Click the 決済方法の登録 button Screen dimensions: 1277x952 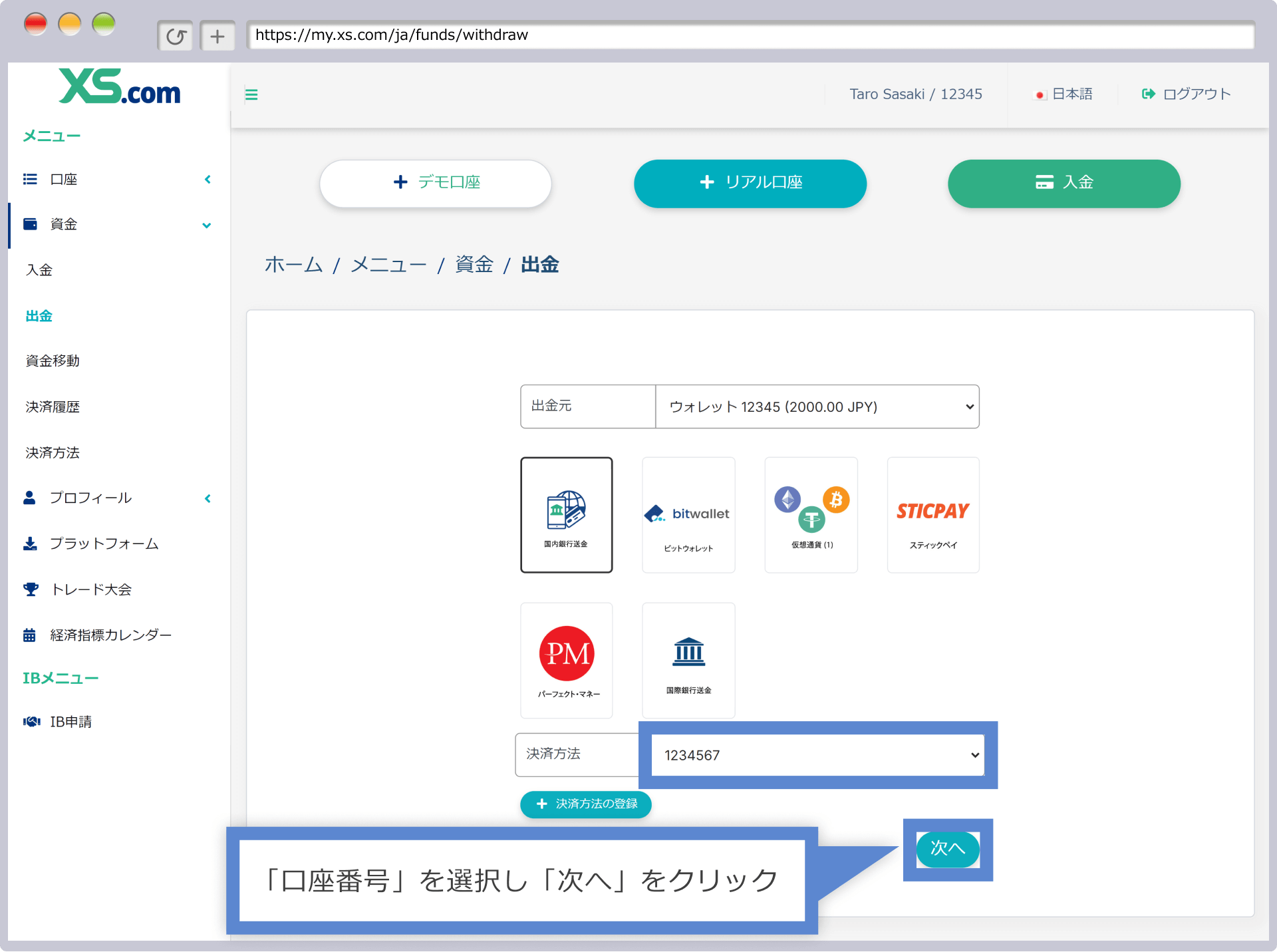[586, 804]
